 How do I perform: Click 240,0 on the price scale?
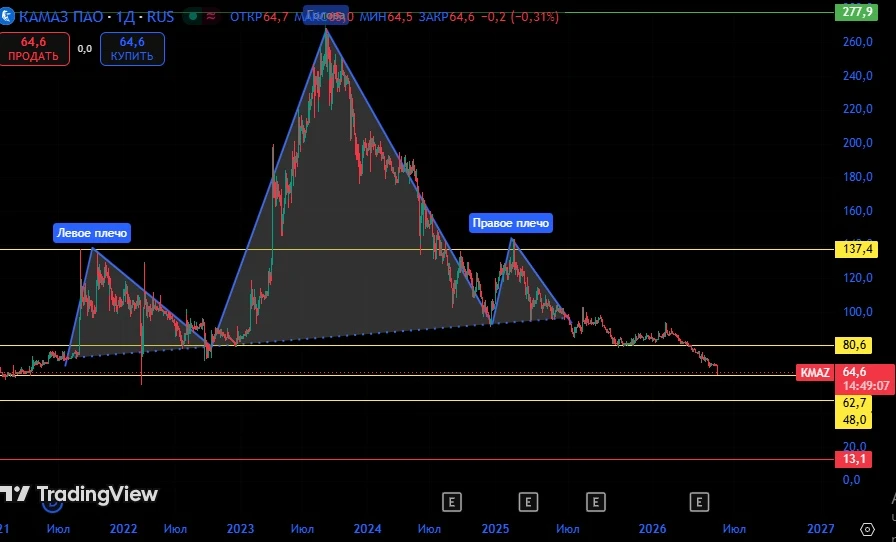tap(858, 75)
